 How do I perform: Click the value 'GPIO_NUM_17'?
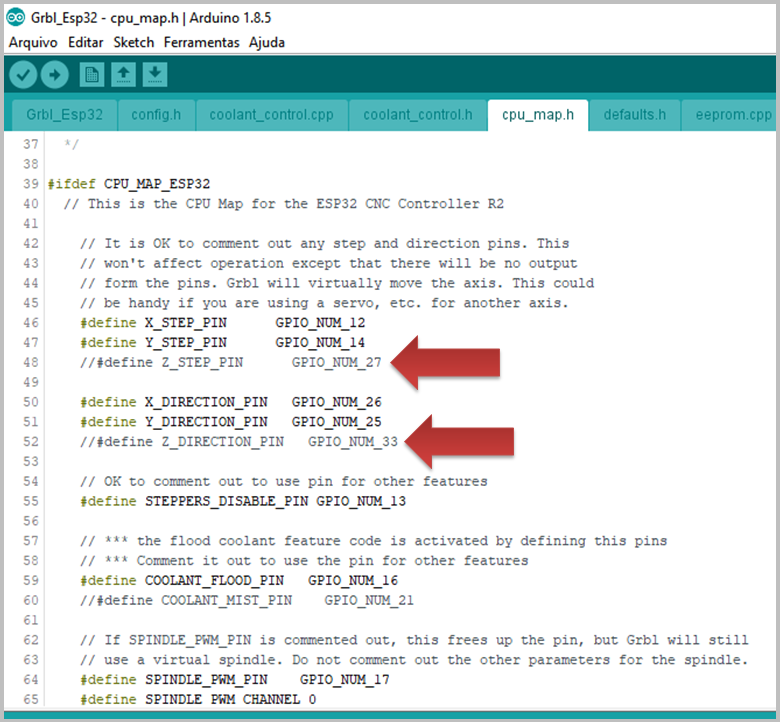345,680
